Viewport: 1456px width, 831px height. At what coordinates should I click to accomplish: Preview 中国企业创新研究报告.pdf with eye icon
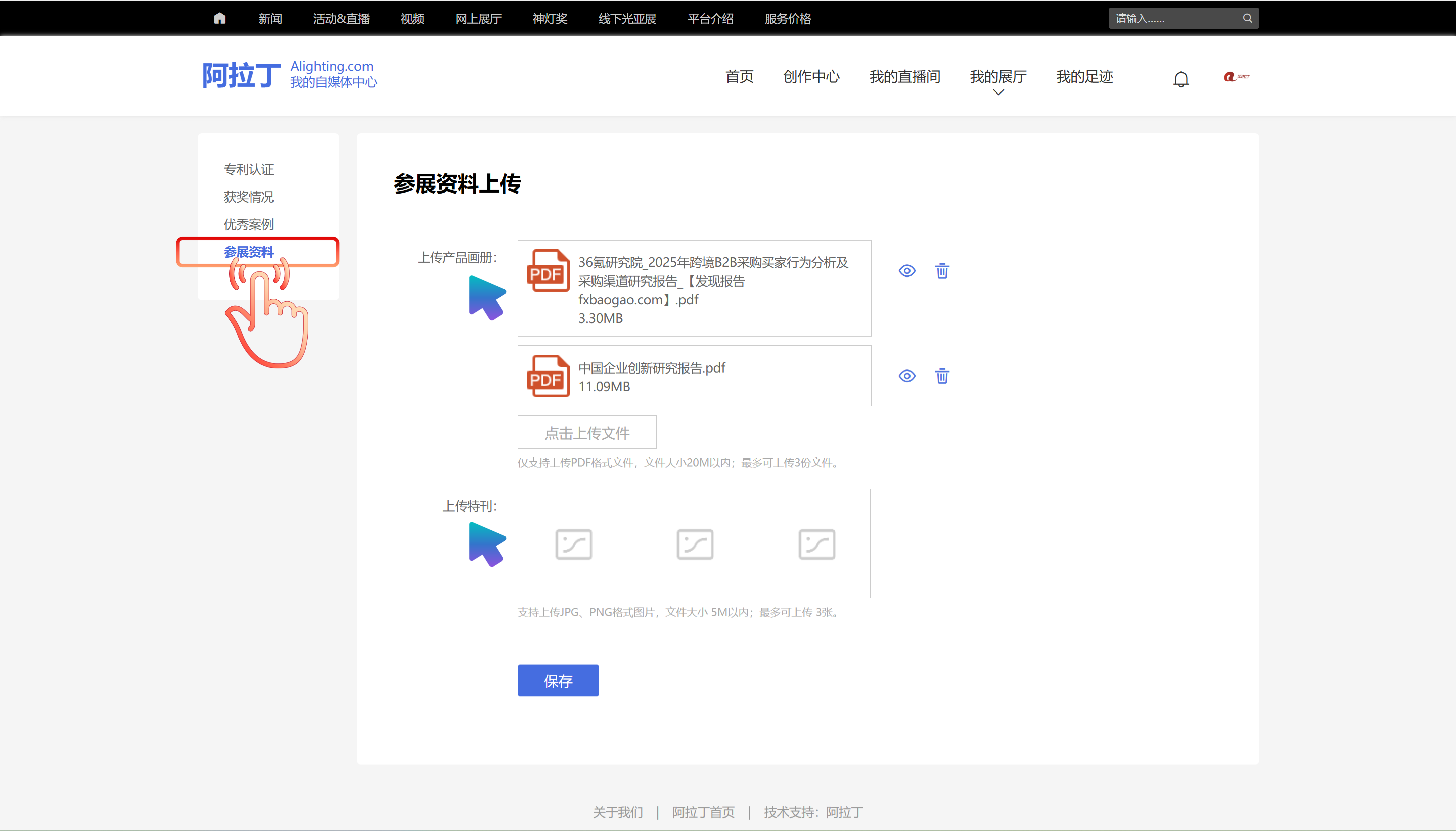tap(907, 376)
